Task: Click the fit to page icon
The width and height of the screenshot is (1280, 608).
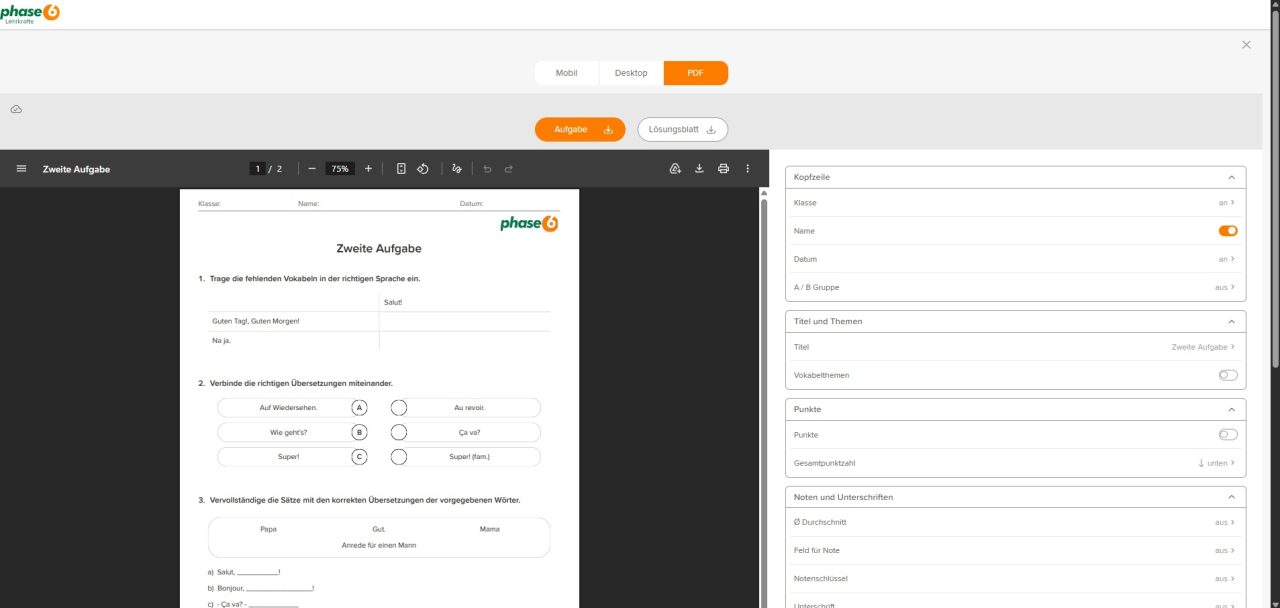Action: (x=401, y=169)
